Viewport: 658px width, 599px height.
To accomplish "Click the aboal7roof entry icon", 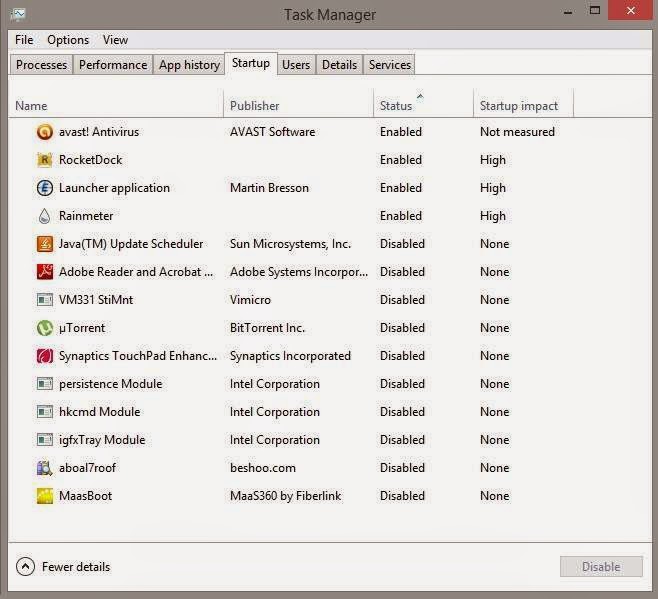I will click(x=44, y=468).
